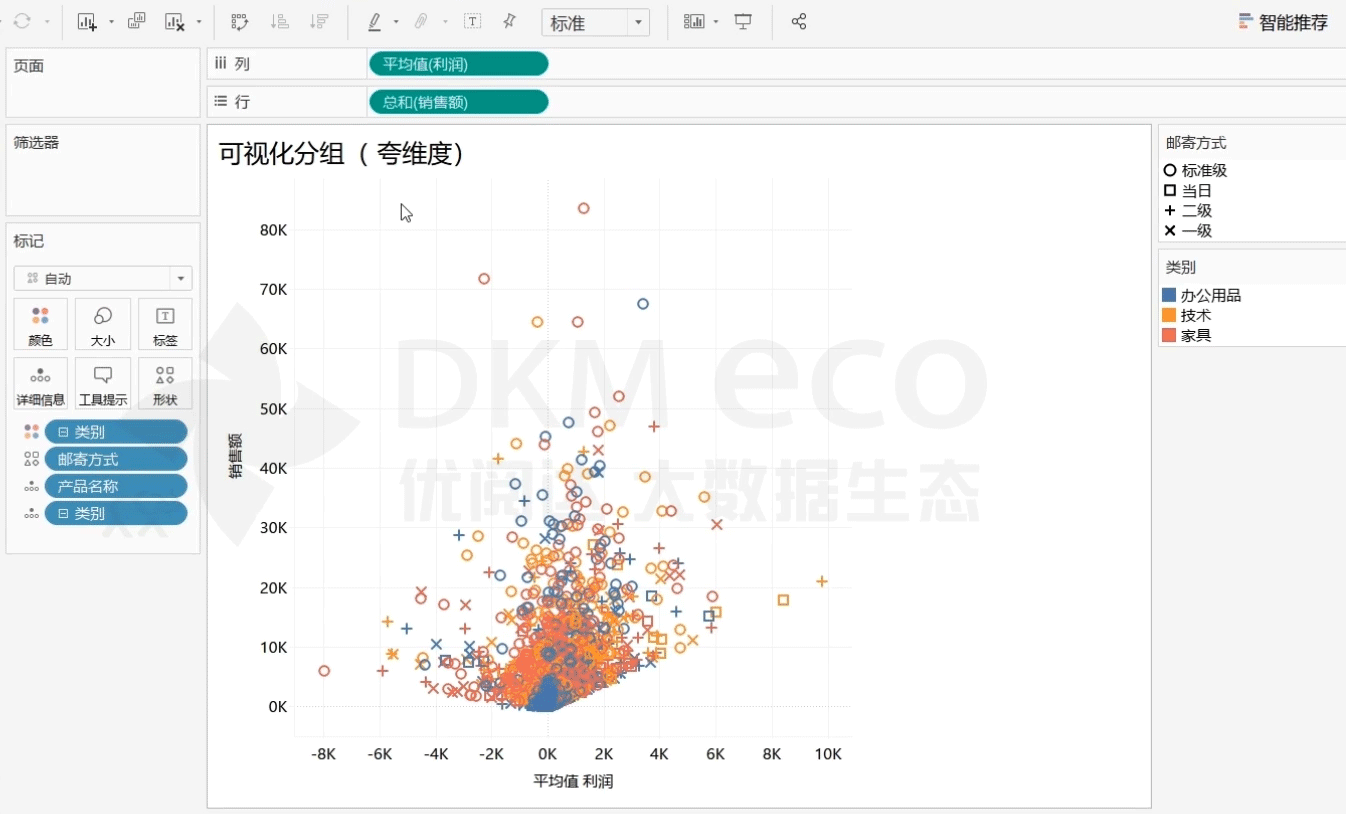Click the new worksheet icon in toolbar

[87, 22]
